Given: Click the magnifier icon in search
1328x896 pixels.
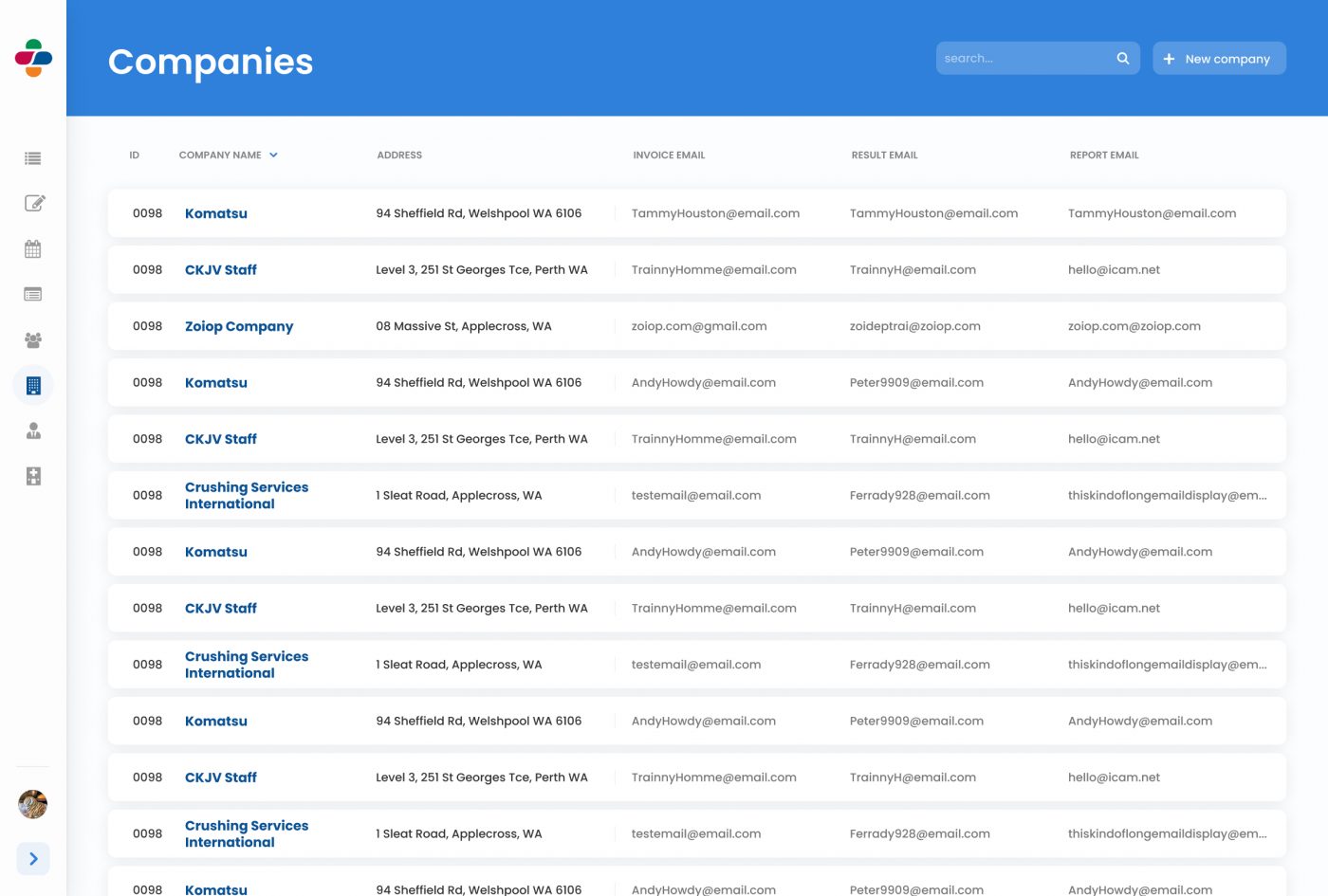Looking at the screenshot, I should (1122, 59).
